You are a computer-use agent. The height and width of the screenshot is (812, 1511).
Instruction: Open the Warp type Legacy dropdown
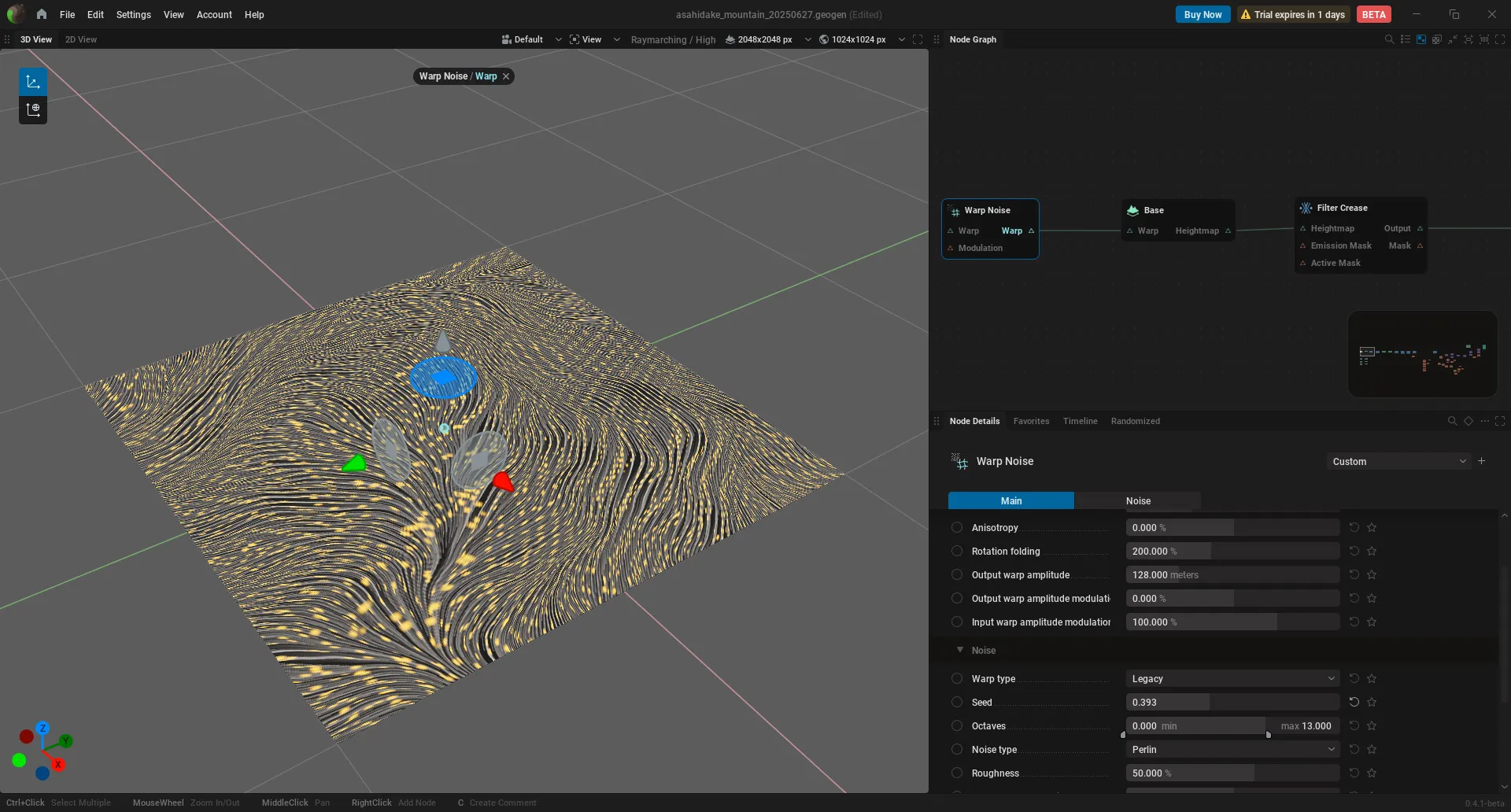click(x=1232, y=678)
